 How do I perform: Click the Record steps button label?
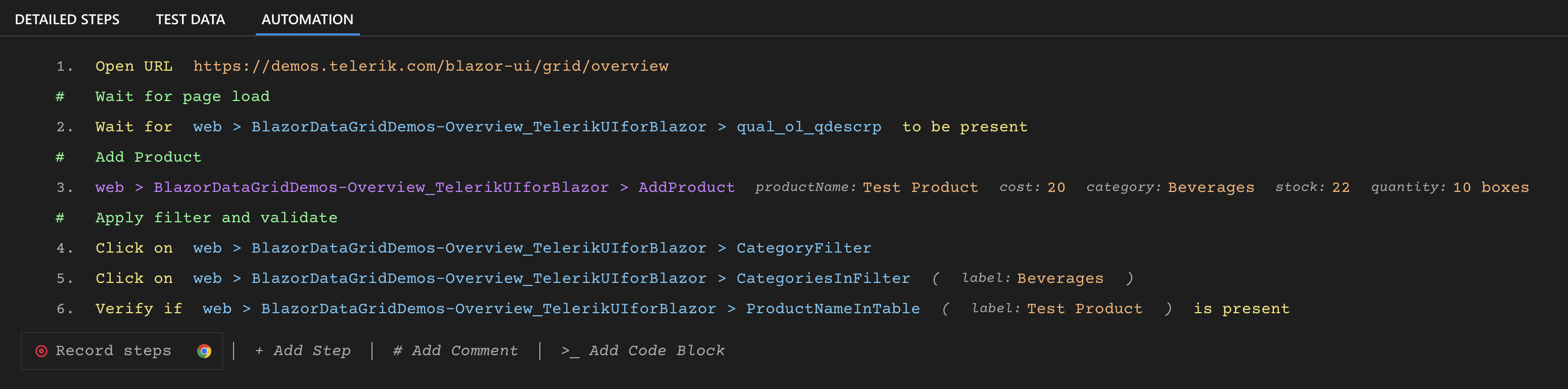[113, 351]
